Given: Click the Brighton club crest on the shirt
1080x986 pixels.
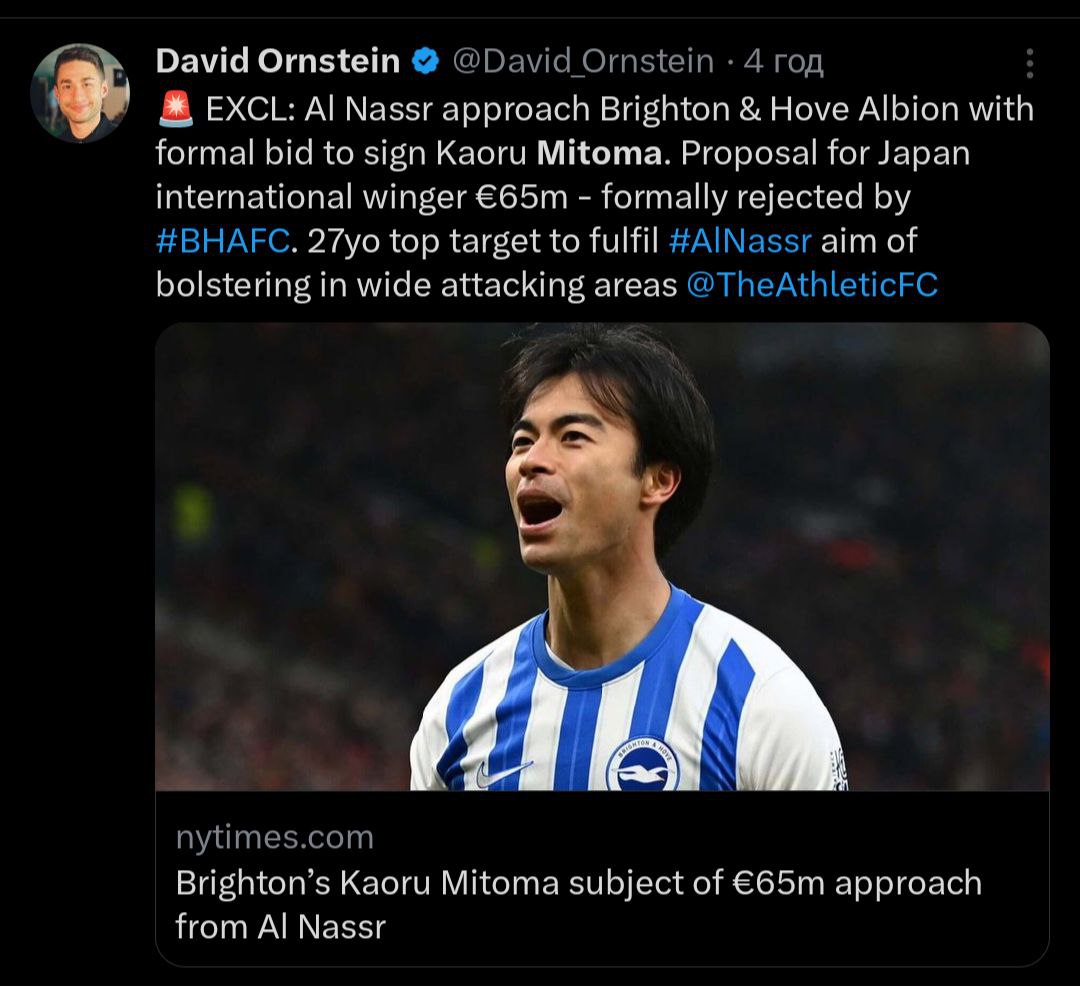Looking at the screenshot, I should (643, 764).
